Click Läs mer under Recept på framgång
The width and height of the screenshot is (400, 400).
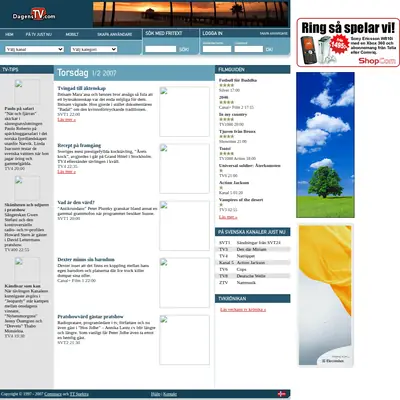coord(66,172)
